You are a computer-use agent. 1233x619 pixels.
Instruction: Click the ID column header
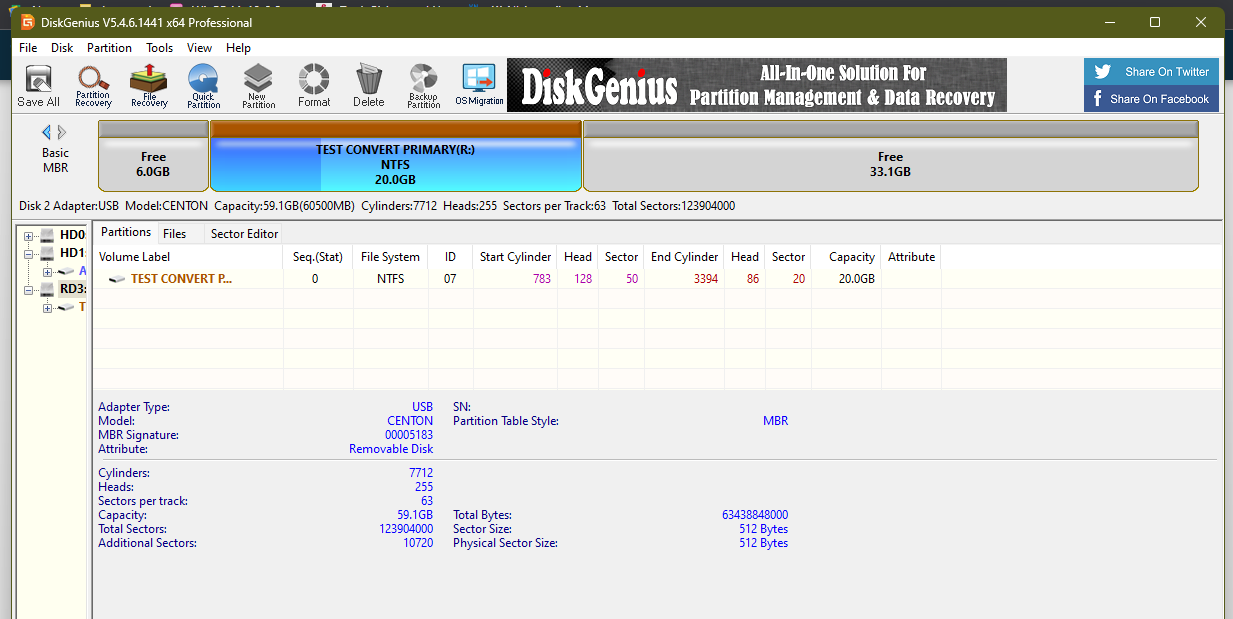(x=450, y=257)
